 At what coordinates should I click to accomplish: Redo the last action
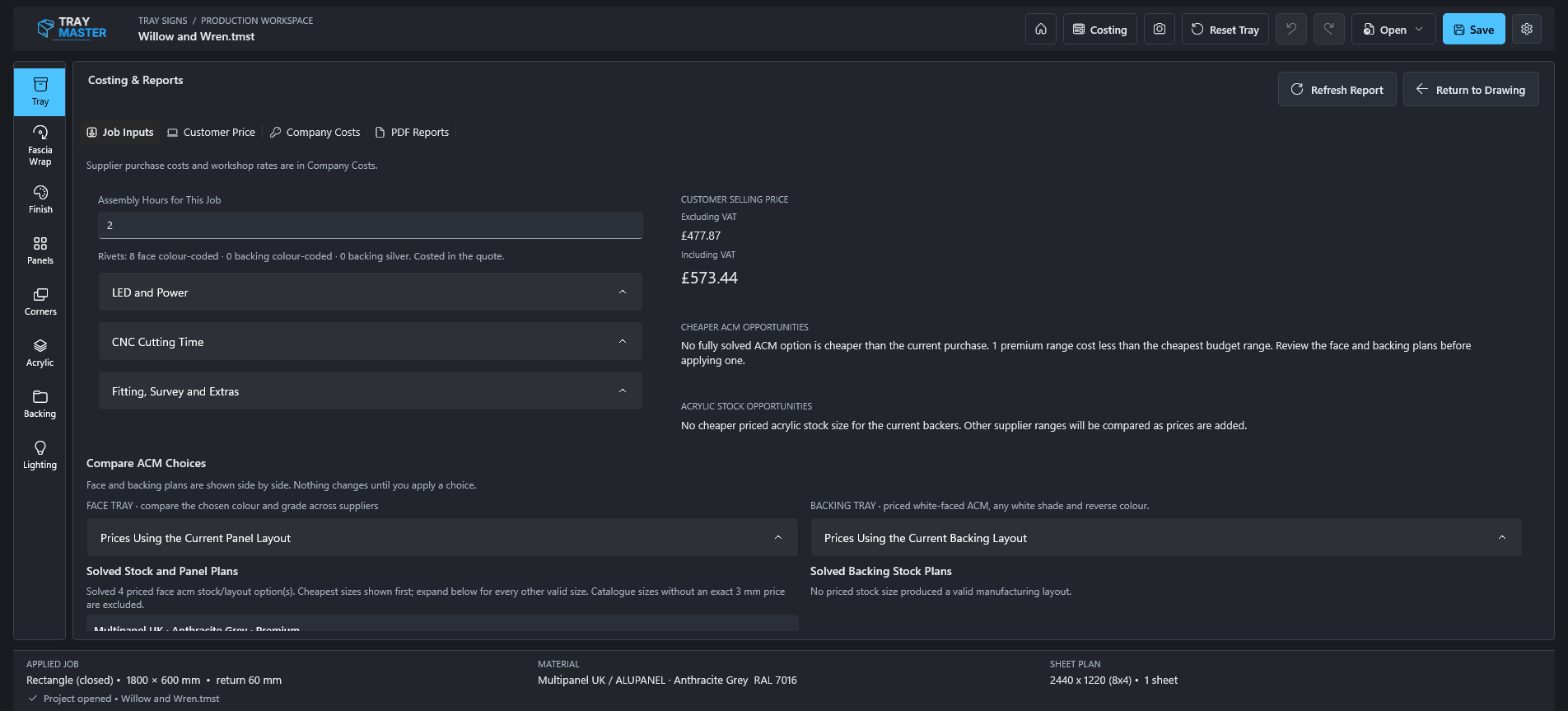pos(1329,29)
